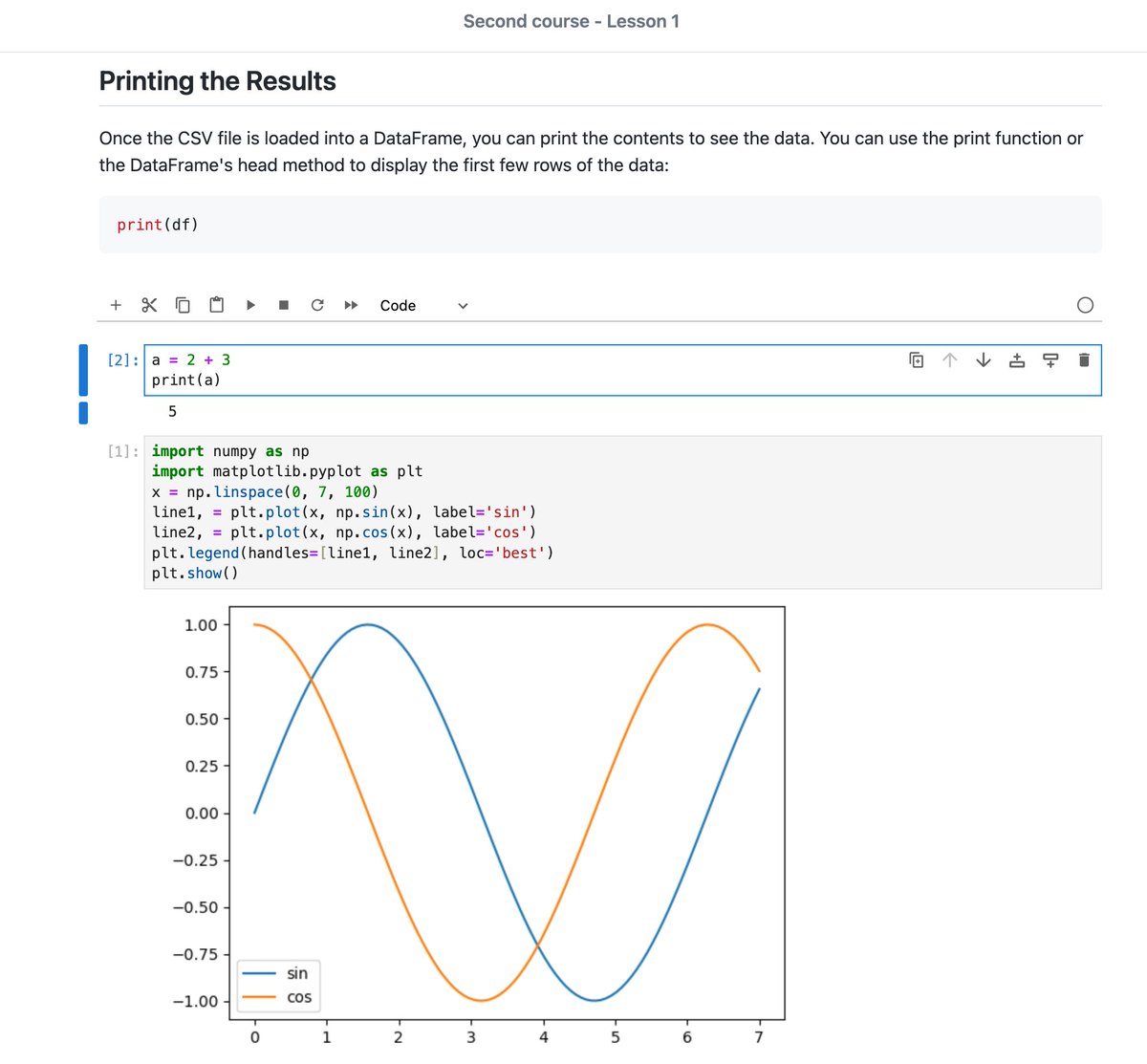Image resolution: width=1147 pixels, height=1064 pixels.
Task: Click the [2]: cell prompt
Action: (123, 360)
